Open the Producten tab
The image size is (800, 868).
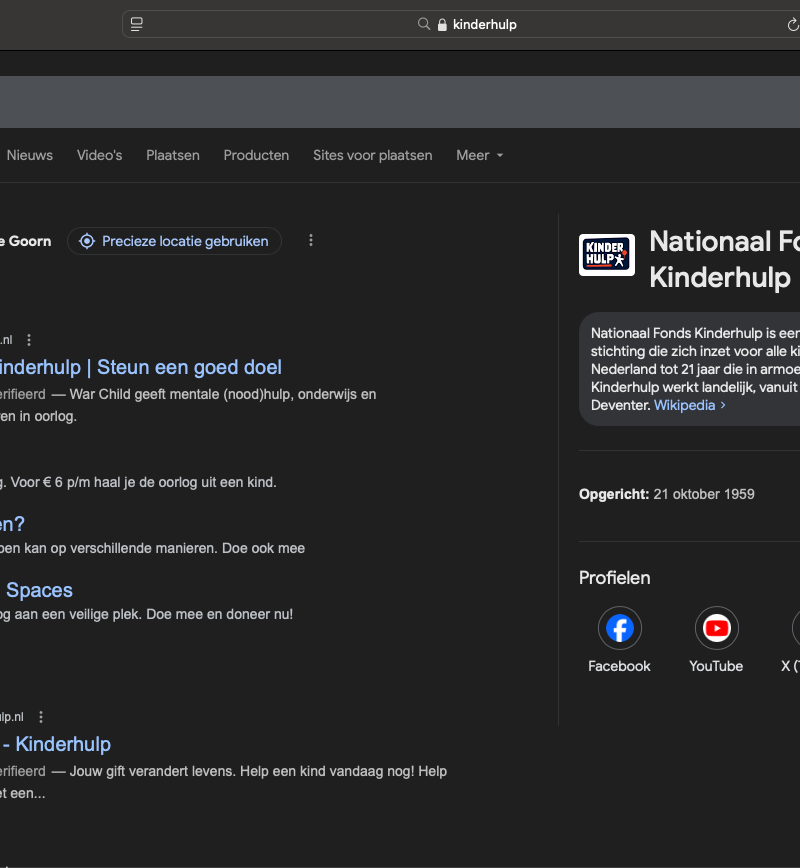[x=256, y=155]
